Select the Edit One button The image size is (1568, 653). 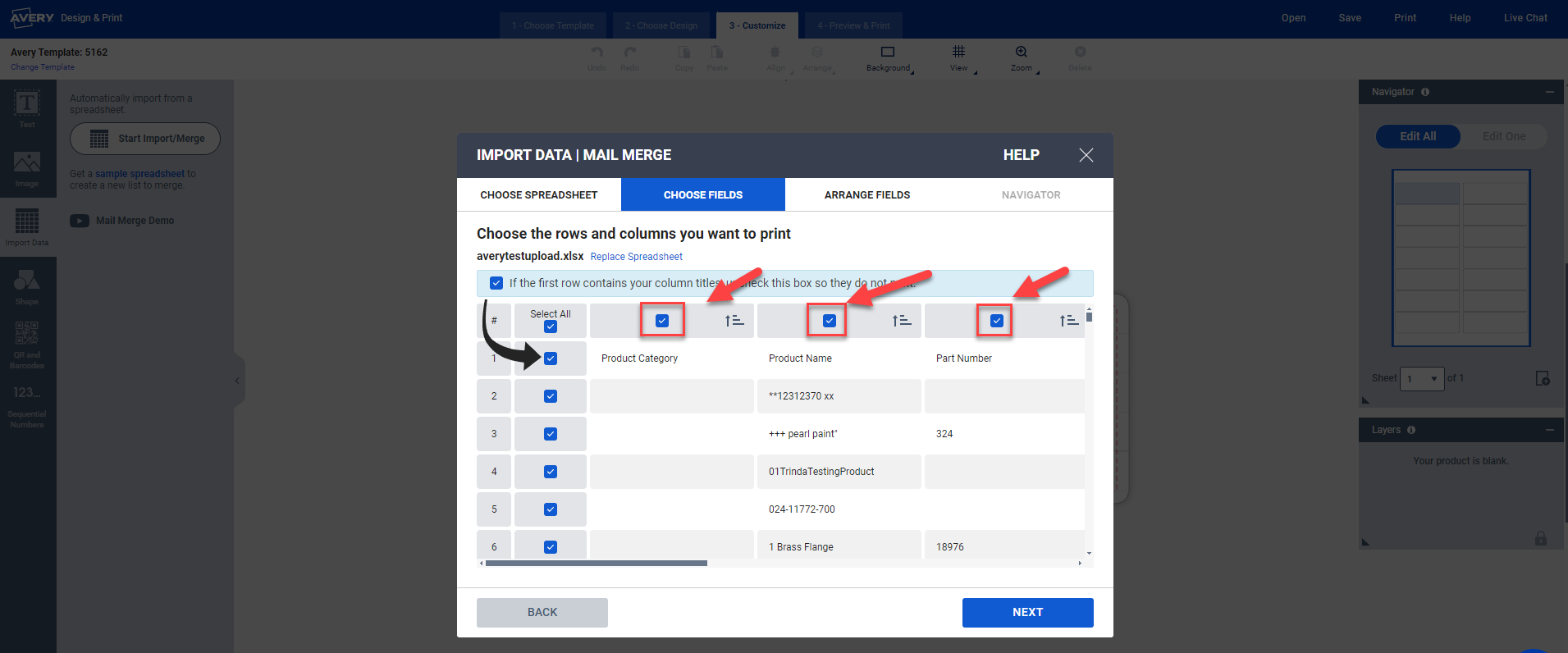(1504, 136)
